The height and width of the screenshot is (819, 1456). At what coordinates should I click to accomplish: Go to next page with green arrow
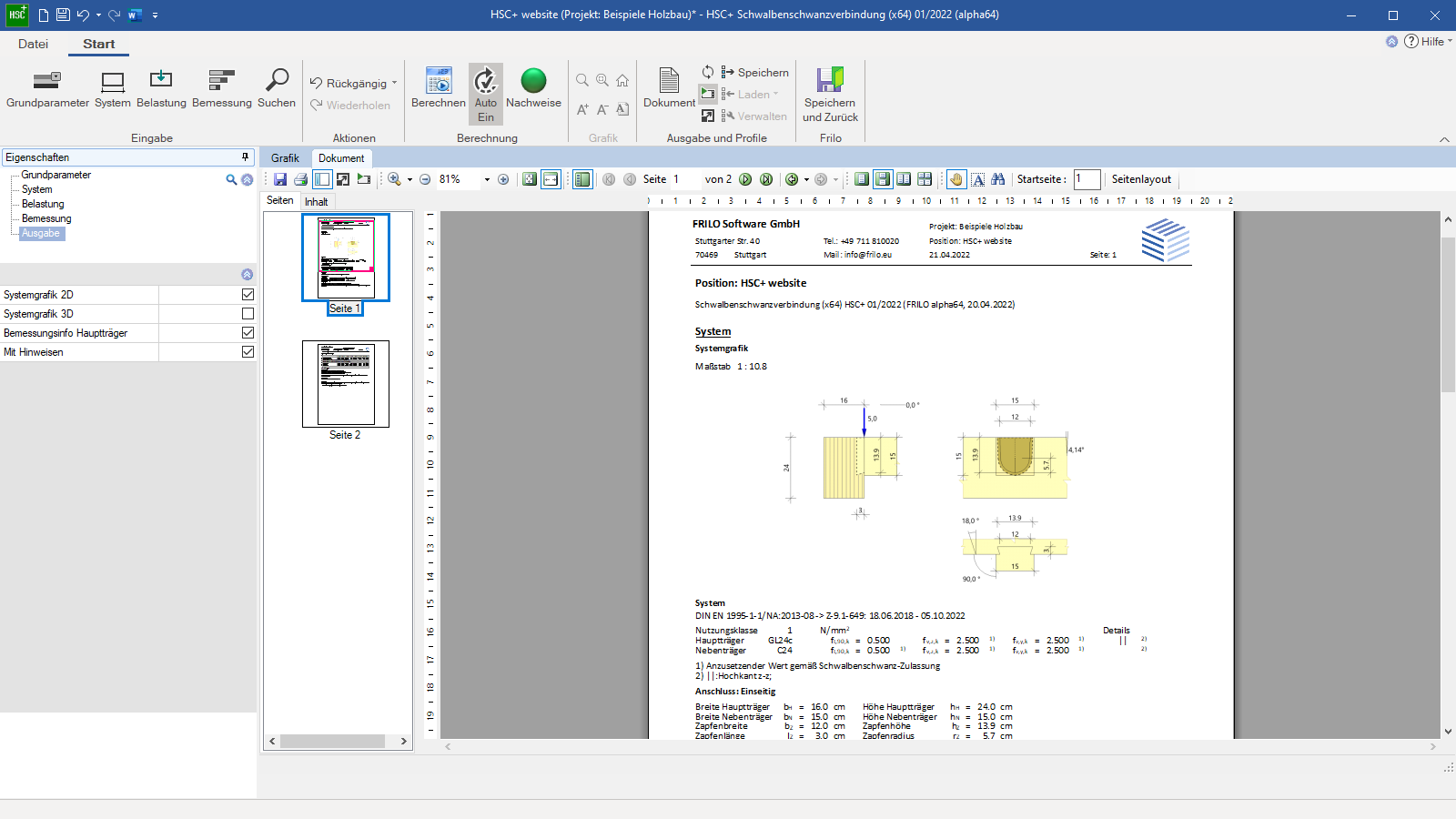coord(745,179)
